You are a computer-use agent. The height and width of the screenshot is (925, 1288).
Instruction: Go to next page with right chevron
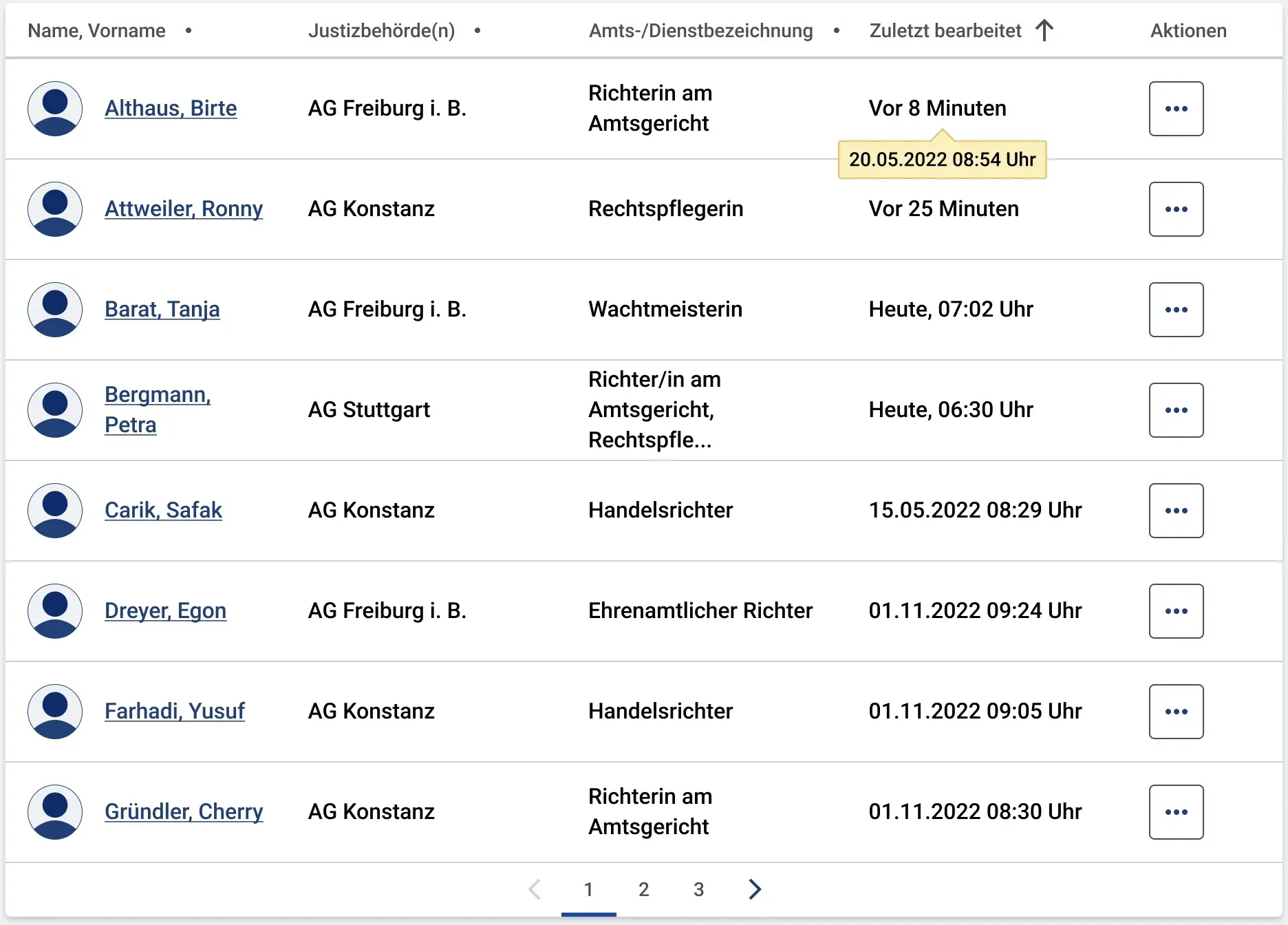click(x=755, y=889)
